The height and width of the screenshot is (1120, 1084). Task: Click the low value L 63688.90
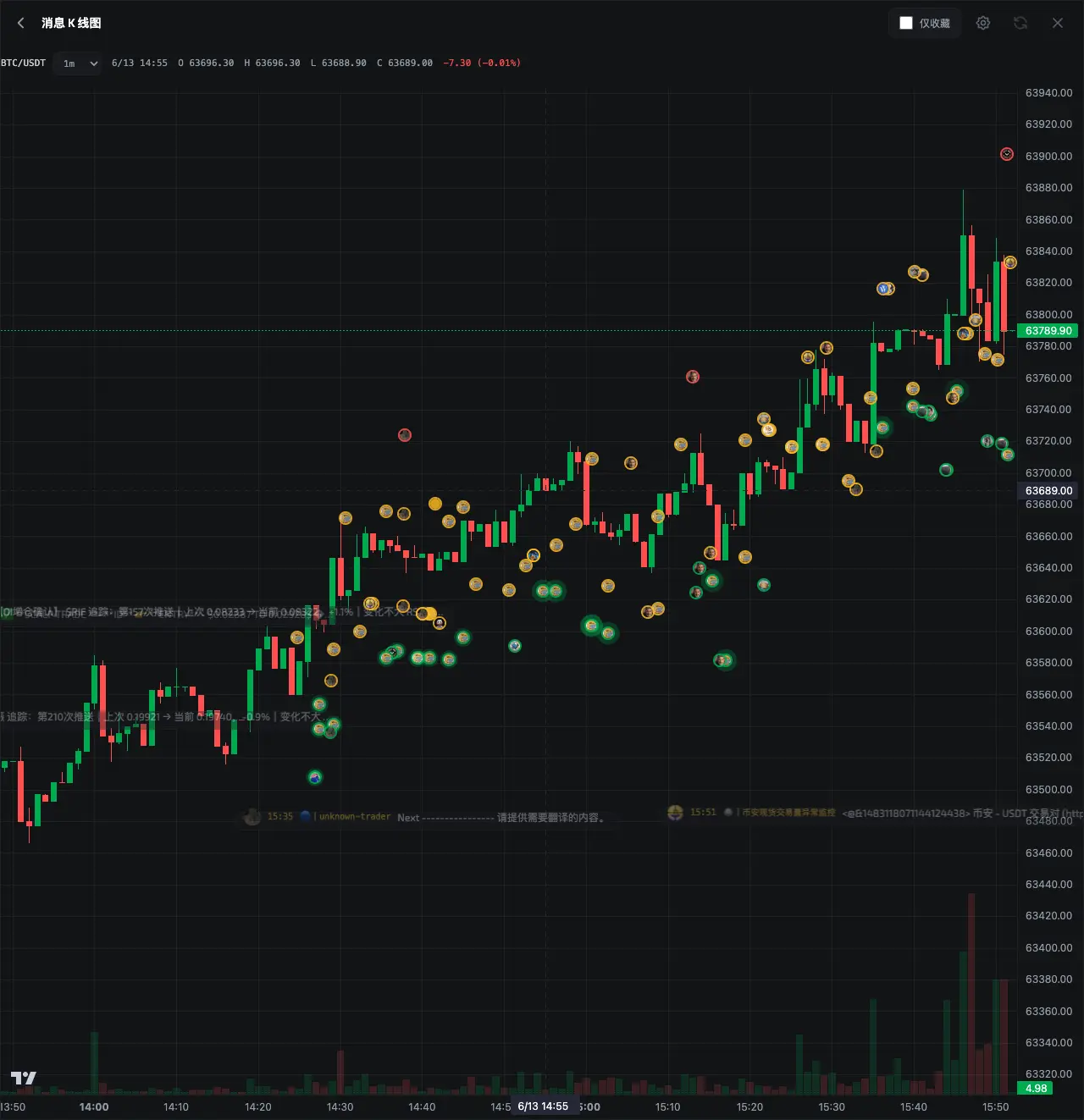point(339,63)
